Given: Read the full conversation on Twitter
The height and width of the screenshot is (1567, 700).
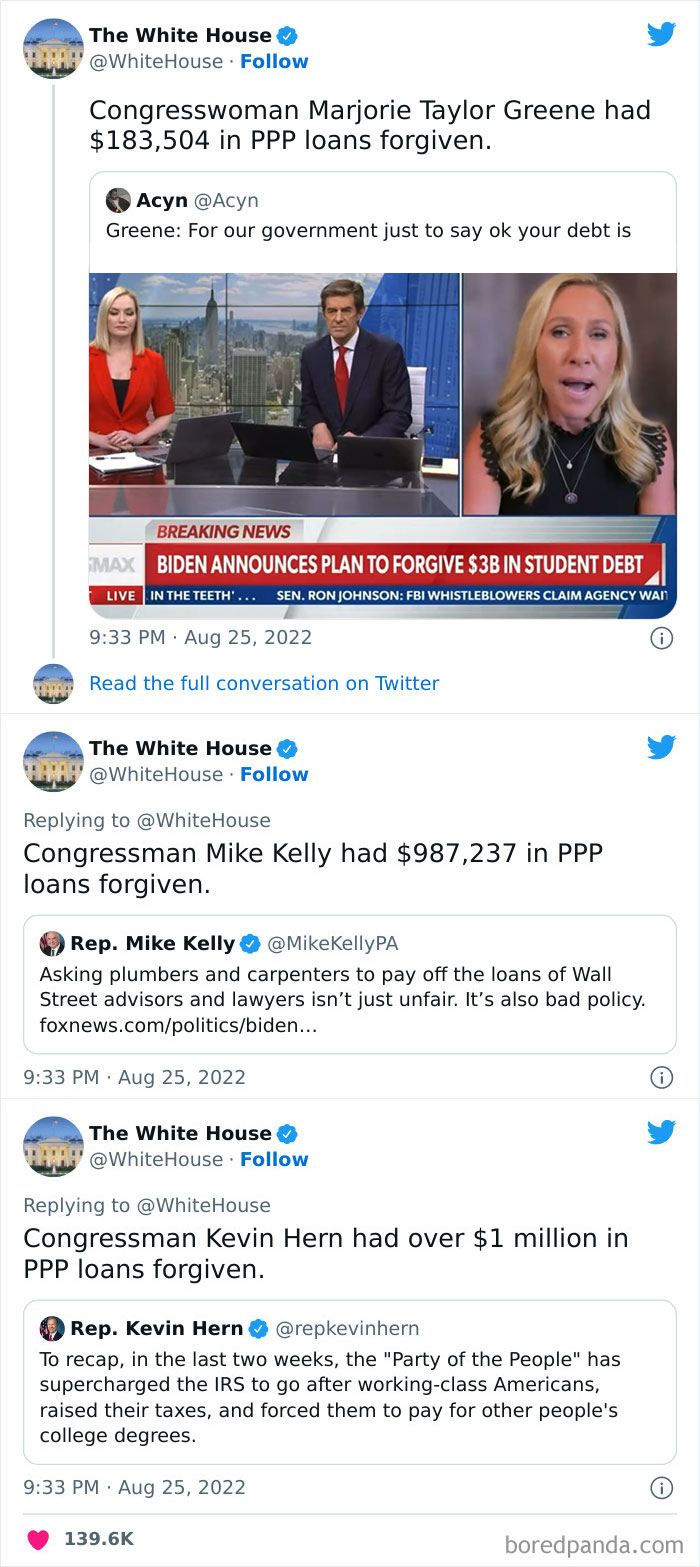Looking at the screenshot, I should pyautogui.click(x=264, y=684).
